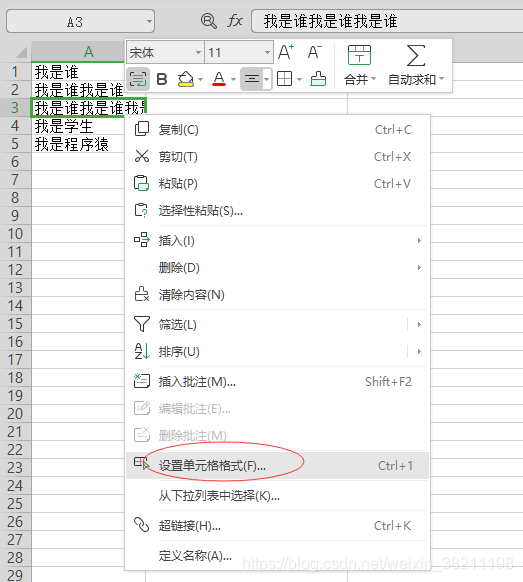Viewport: 523px width, 582px height.
Task: Click the increase font size icon
Action: [286, 52]
